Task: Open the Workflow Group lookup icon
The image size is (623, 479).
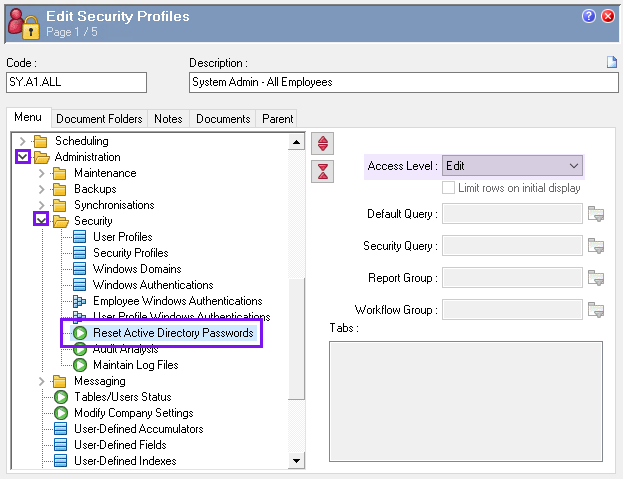Action: pyautogui.click(x=596, y=309)
